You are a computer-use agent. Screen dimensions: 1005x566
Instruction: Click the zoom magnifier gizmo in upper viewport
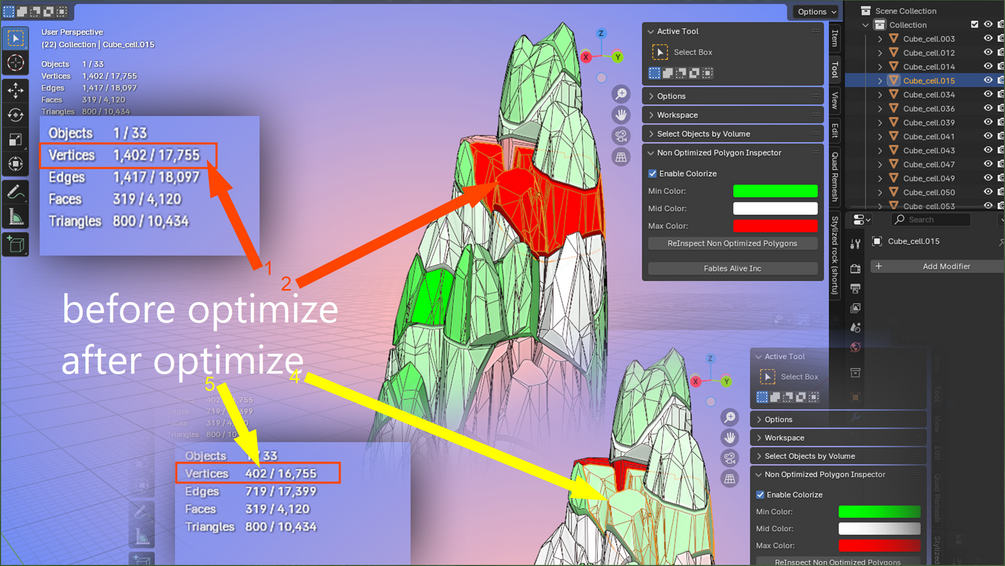point(620,94)
